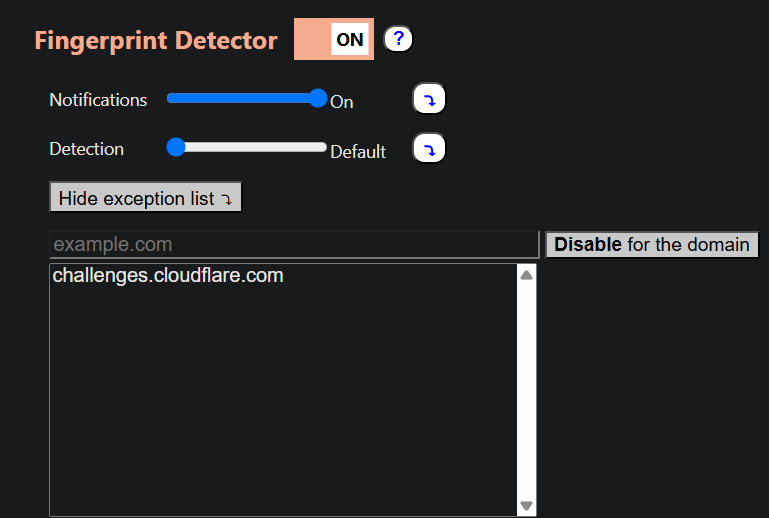The height and width of the screenshot is (518, 769).
Task: Click the Fingerprint Detector heading text
Action: [156, 40]
